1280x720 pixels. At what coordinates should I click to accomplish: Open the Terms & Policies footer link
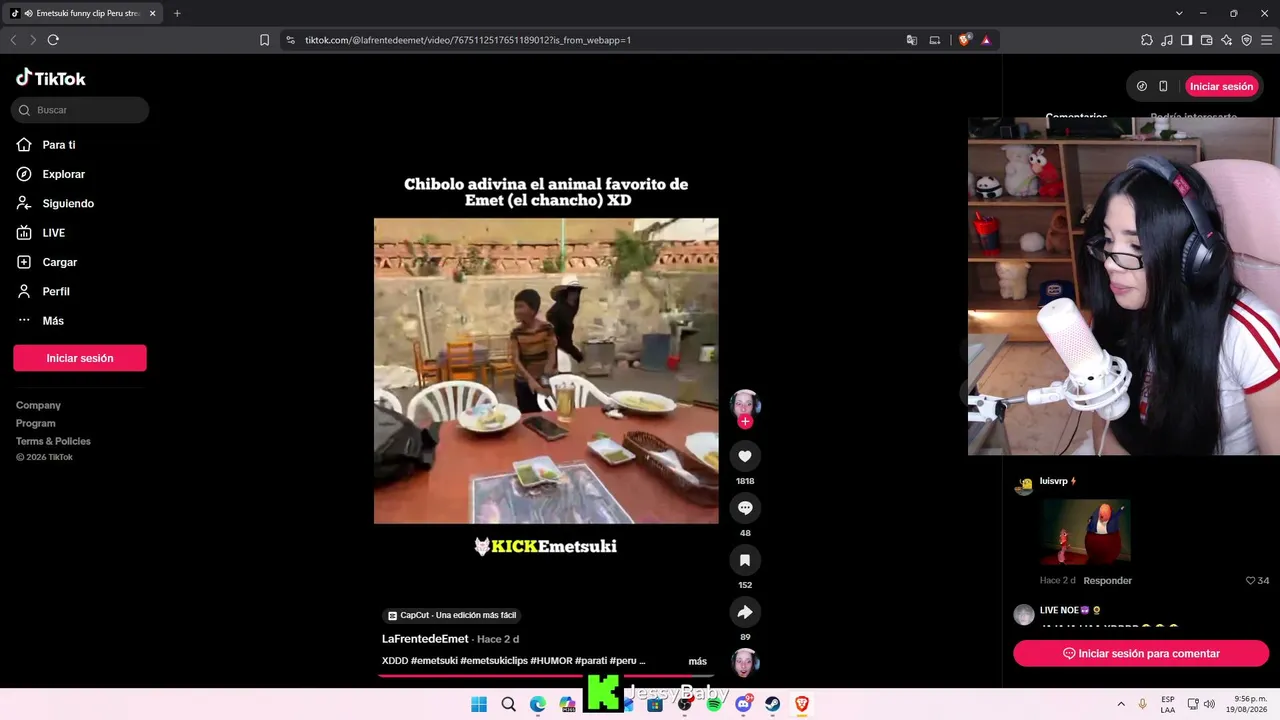pos(53,441)
